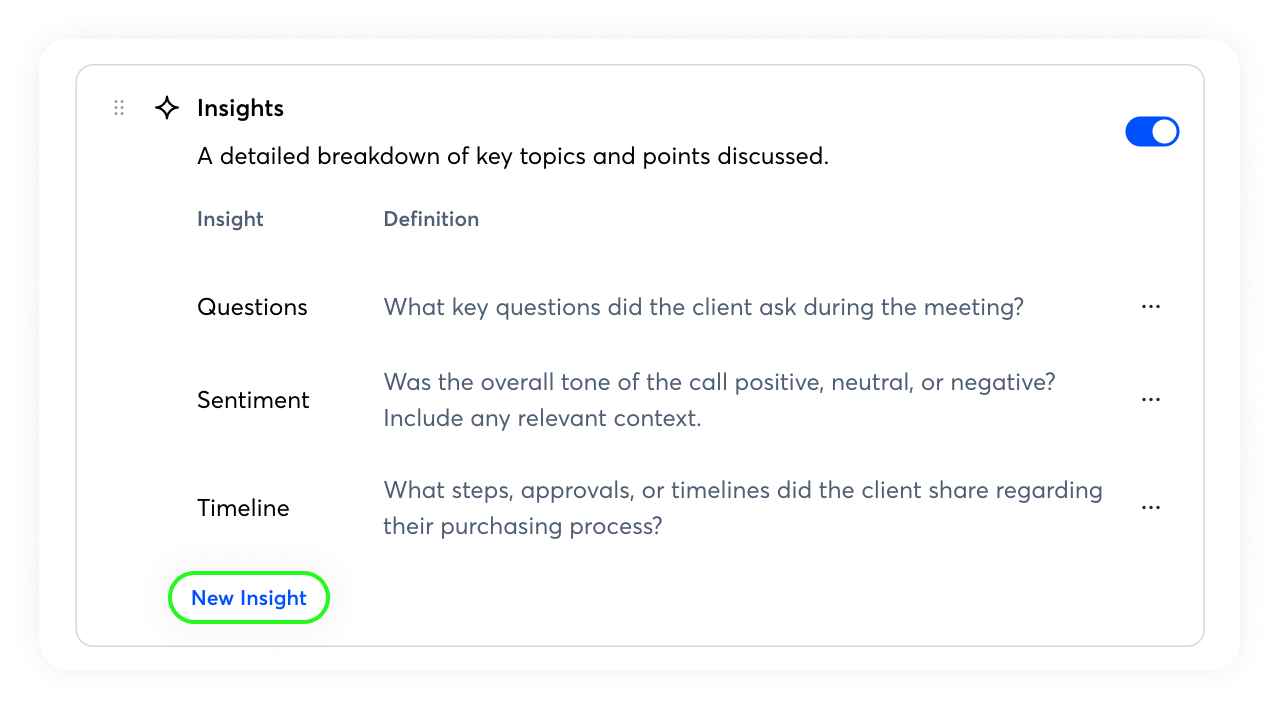Open more options for Questions insight
This screenshot has height=709, width=1279.
pos(1150,307)
